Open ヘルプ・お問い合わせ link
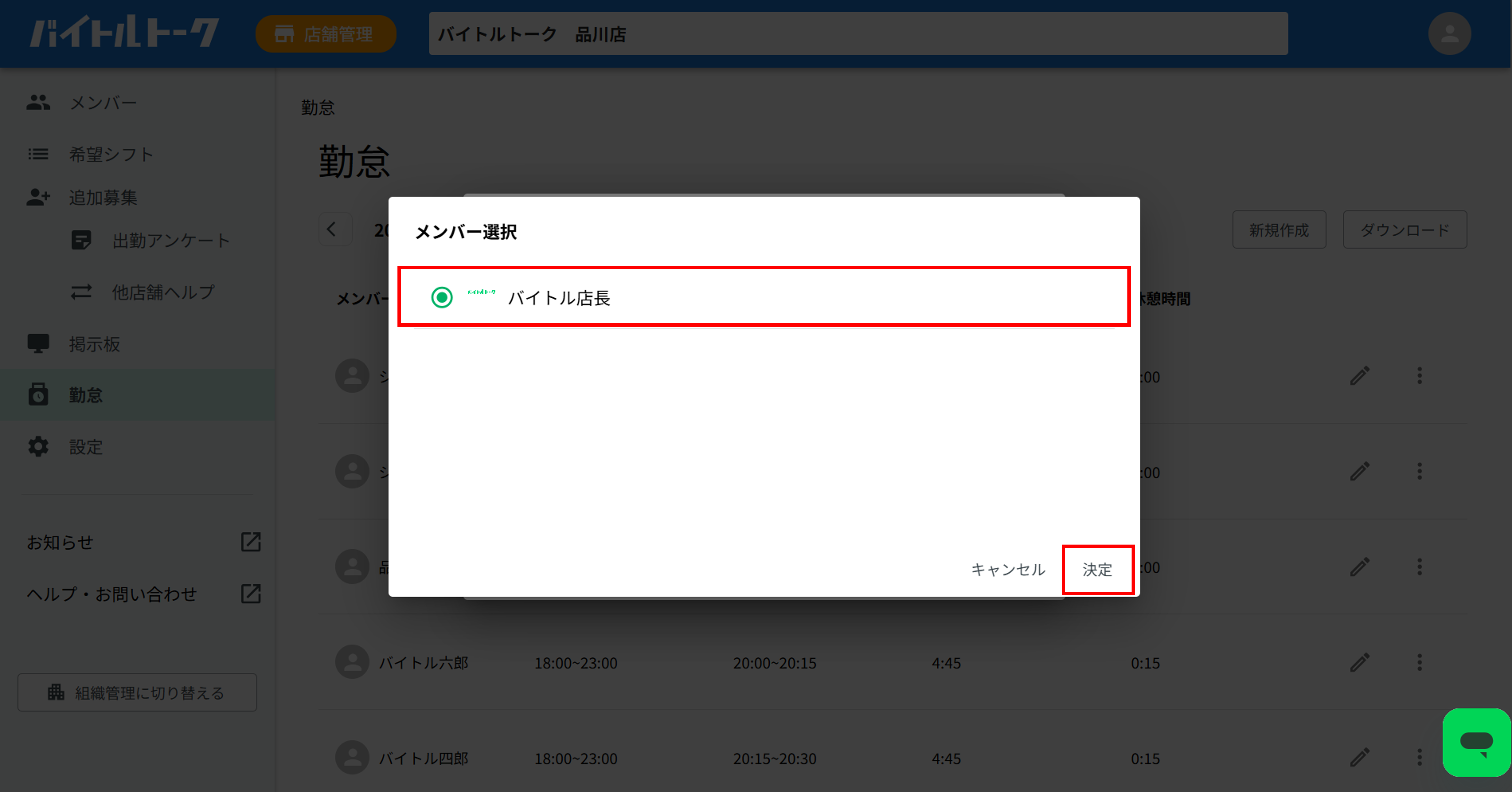 pyautogui.click(x=112, y=594)
